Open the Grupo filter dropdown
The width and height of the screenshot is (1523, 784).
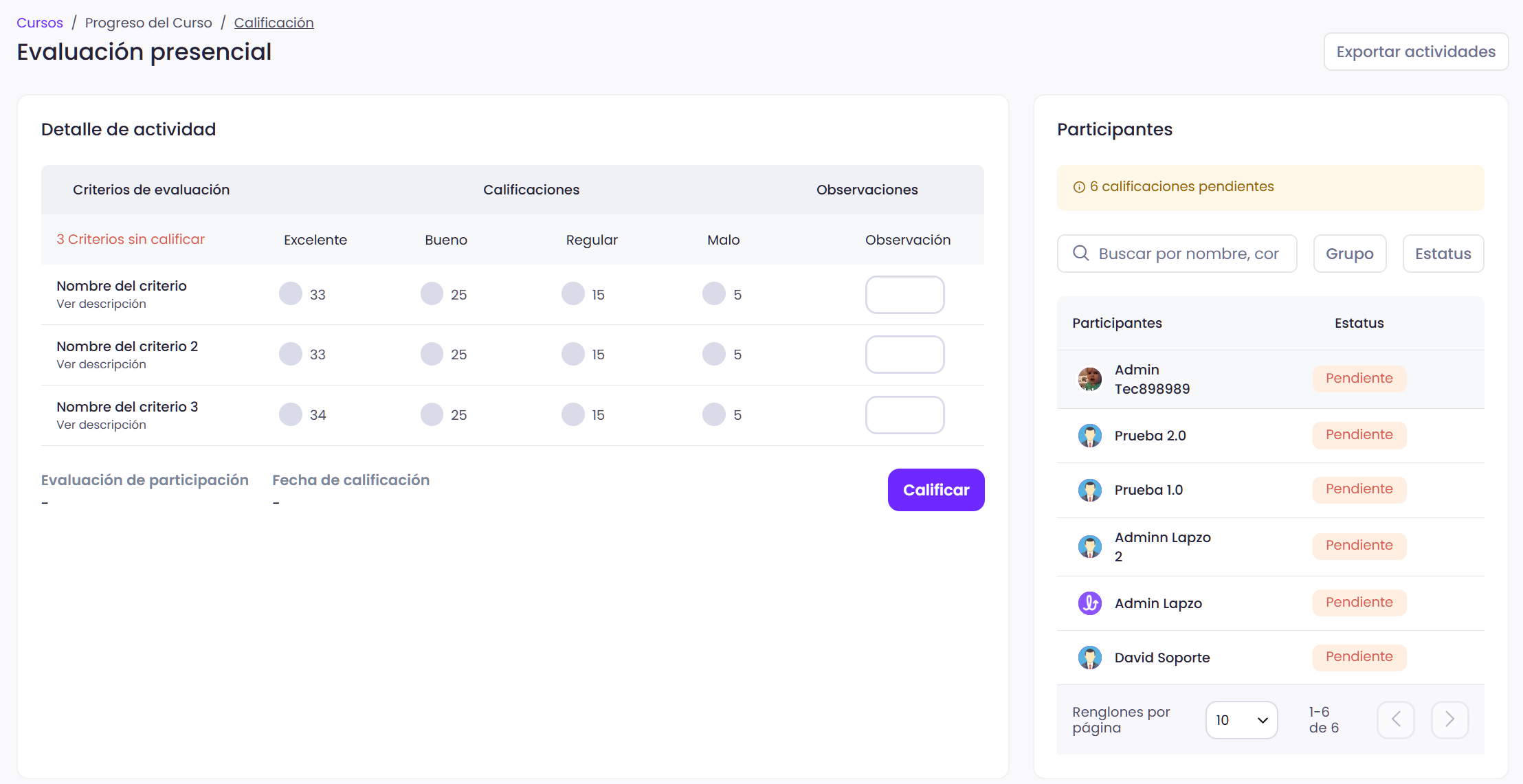tap(1349, 254)
